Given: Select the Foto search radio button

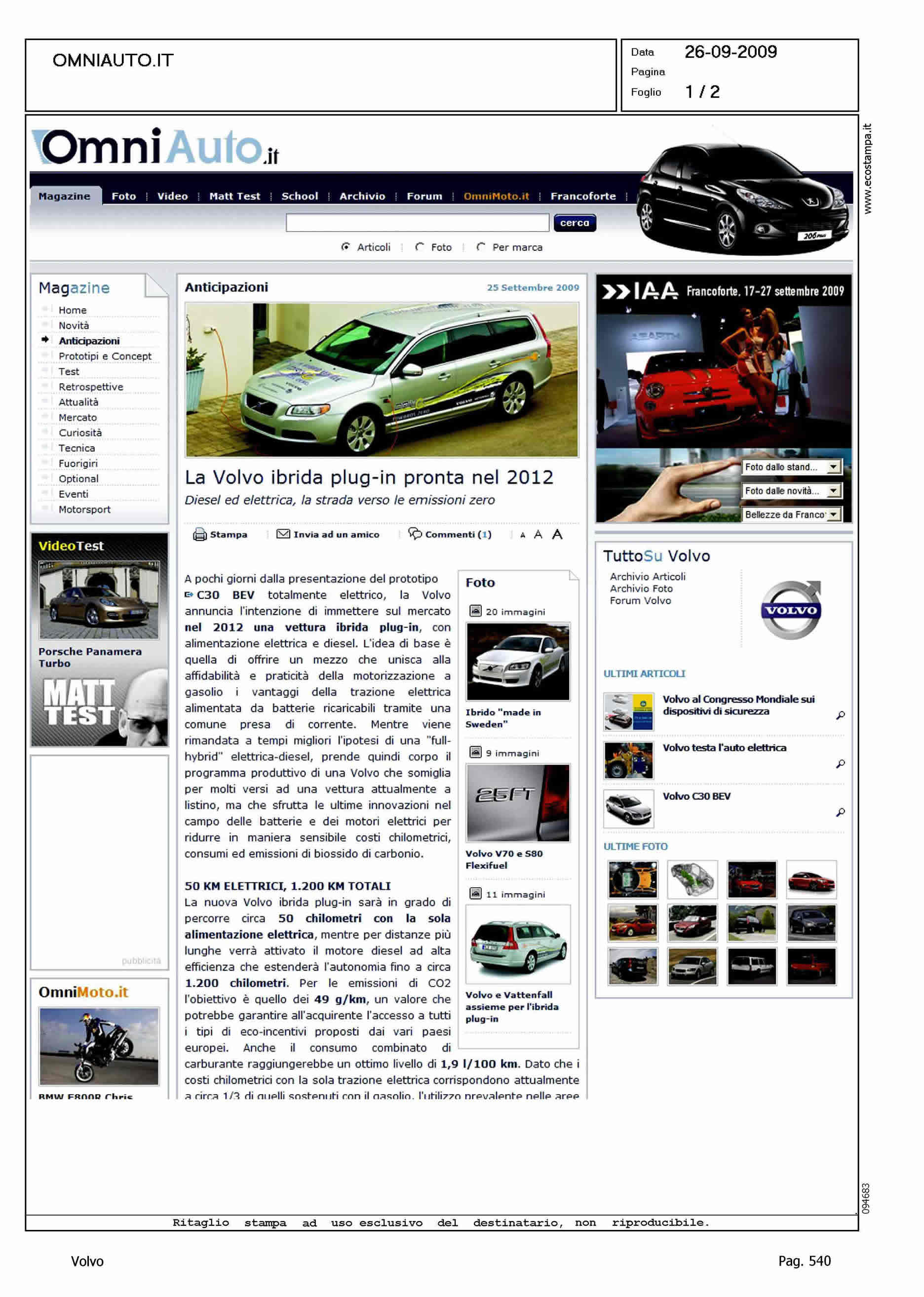Looking at the screenshot, I should pyautogui.click(x=420, y=247).
